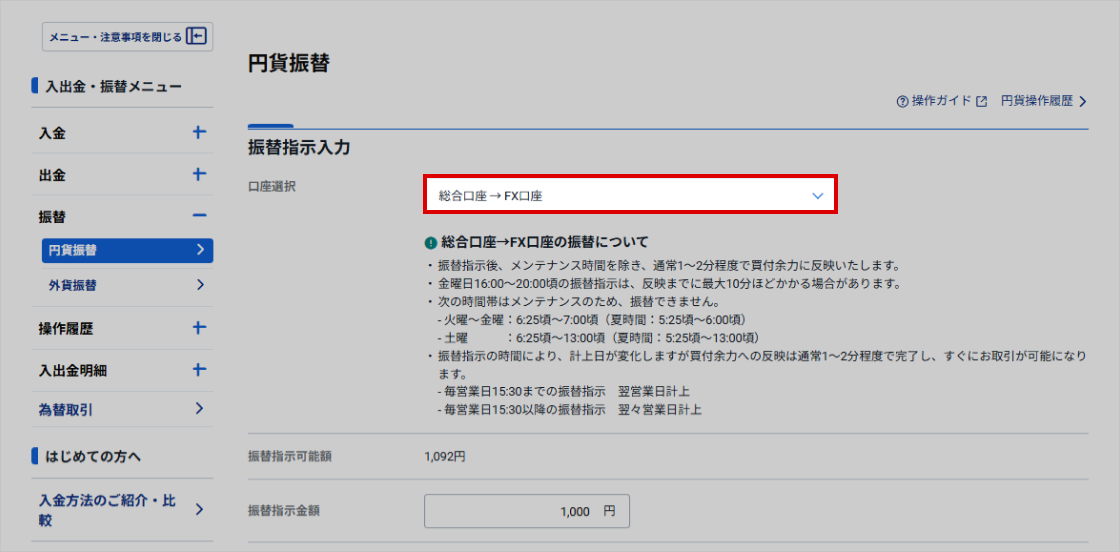Open the 口座選択 account dropdown
Viewport: 1120px width, 552px height.
[x=630, y=196]
